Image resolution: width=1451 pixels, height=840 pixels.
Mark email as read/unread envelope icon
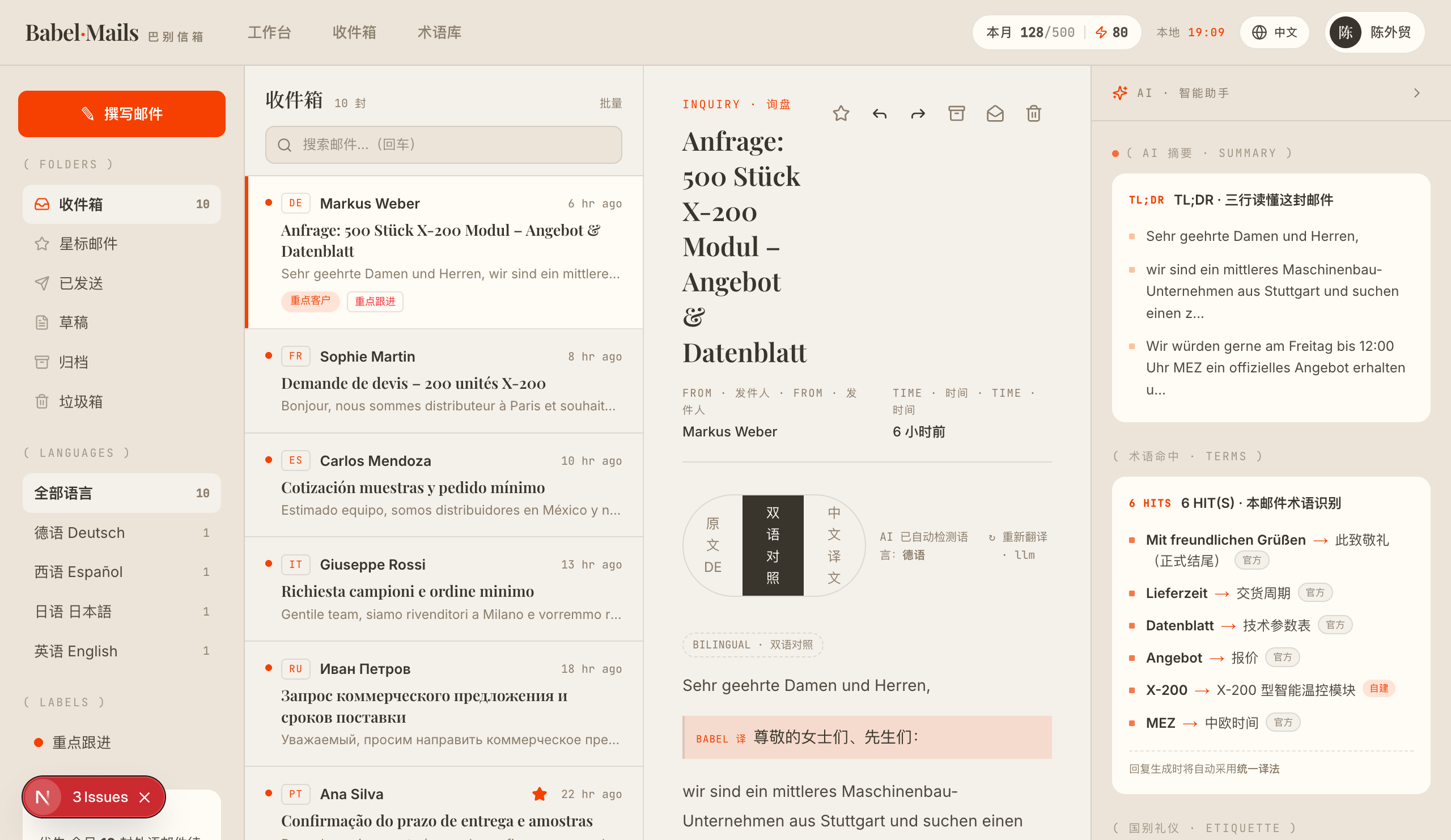pyautogui.click(x=995, y=113)
